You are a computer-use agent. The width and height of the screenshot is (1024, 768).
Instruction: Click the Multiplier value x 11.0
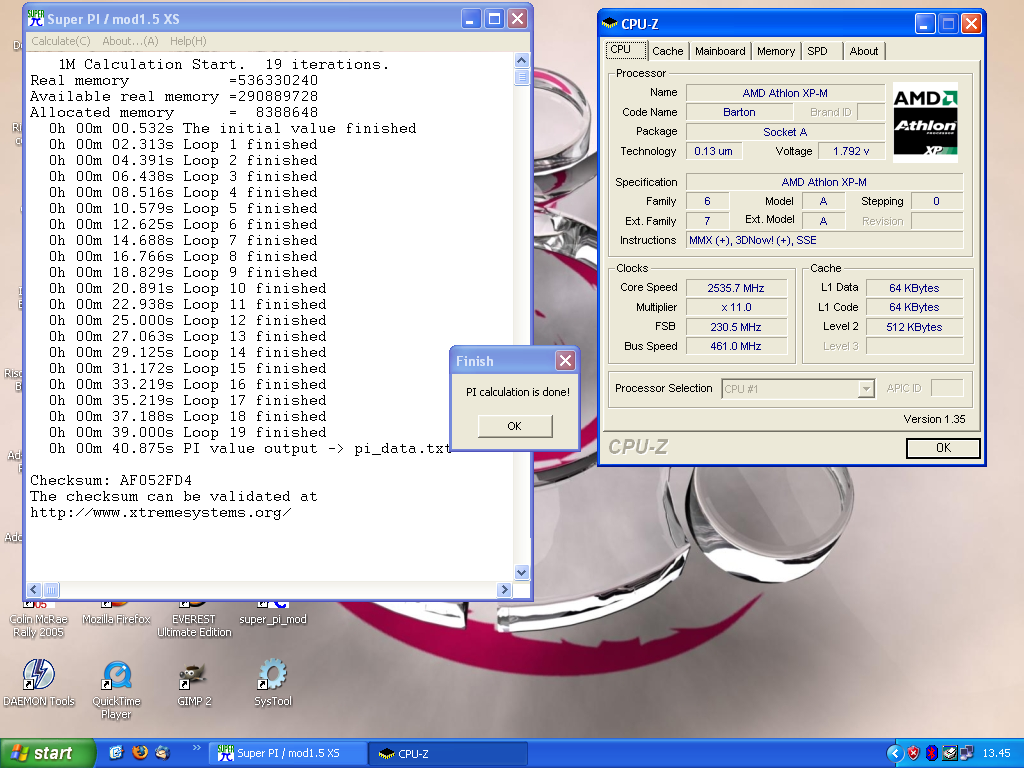click(x=736, y=307)
